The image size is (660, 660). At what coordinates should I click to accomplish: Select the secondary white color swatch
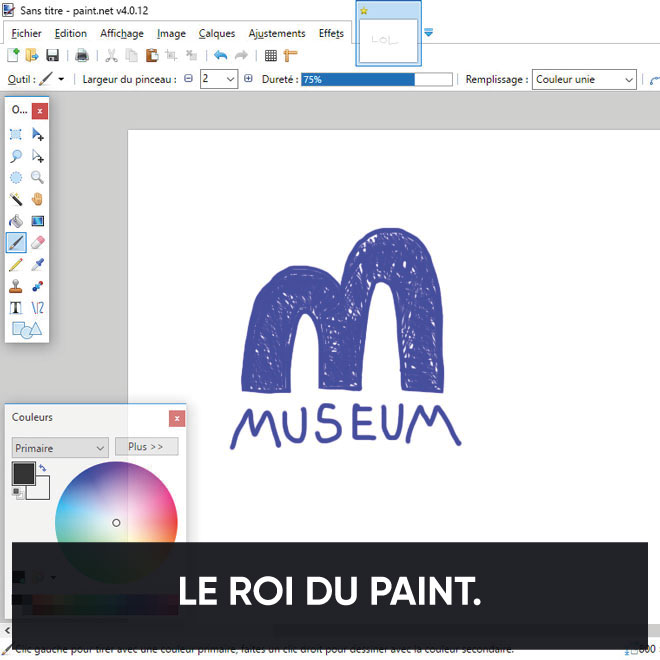[x=41, y=492]
